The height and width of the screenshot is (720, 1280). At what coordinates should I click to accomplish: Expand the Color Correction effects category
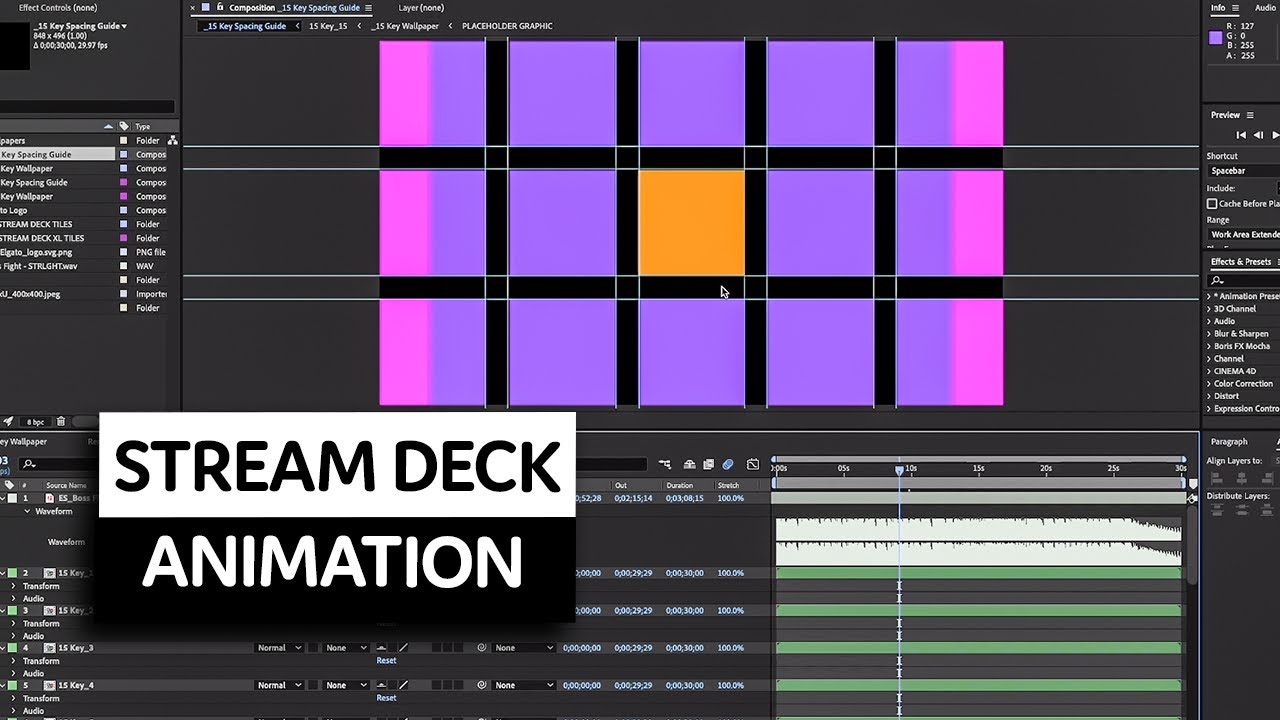click(1210, 384)
